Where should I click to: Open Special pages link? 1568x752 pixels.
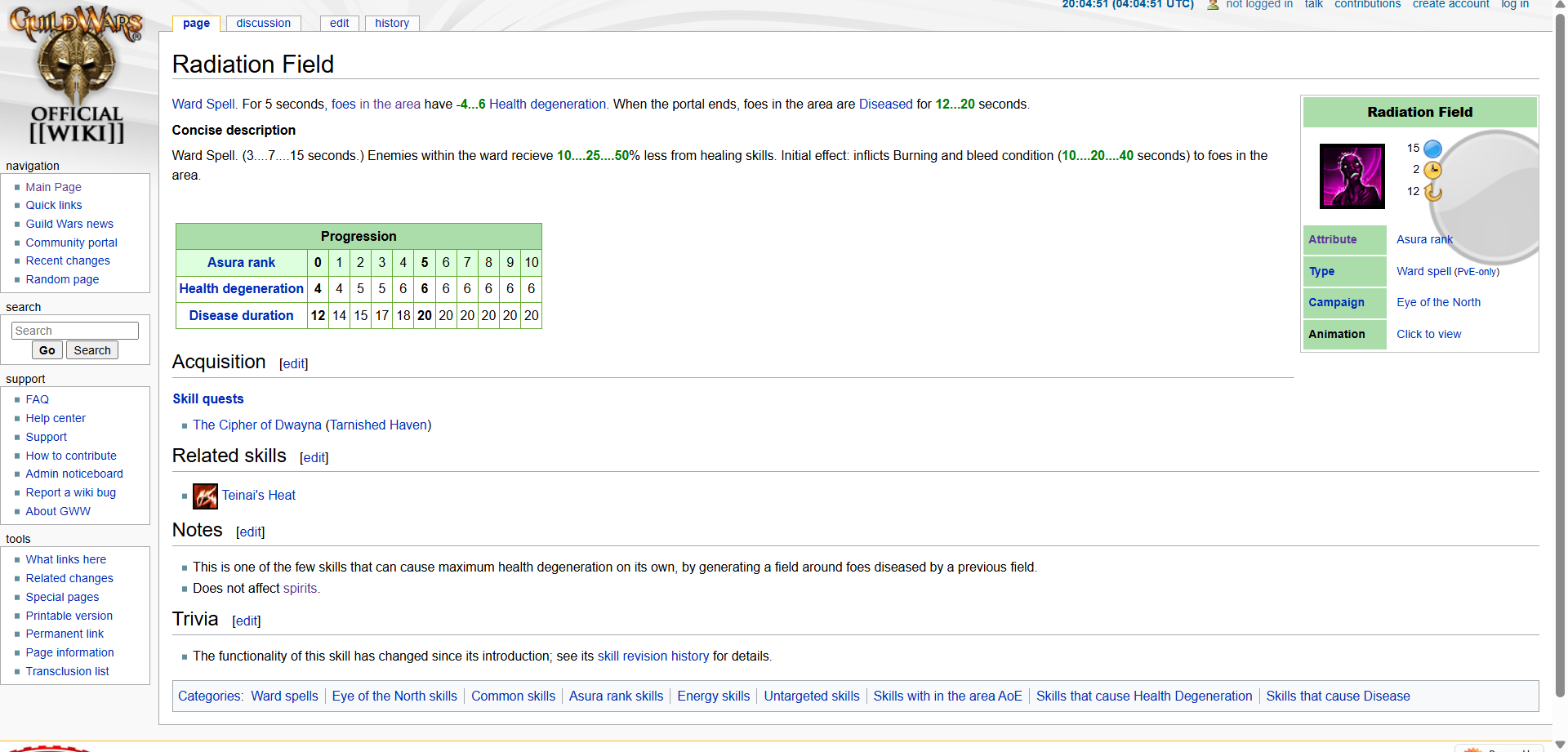(62, 597)
